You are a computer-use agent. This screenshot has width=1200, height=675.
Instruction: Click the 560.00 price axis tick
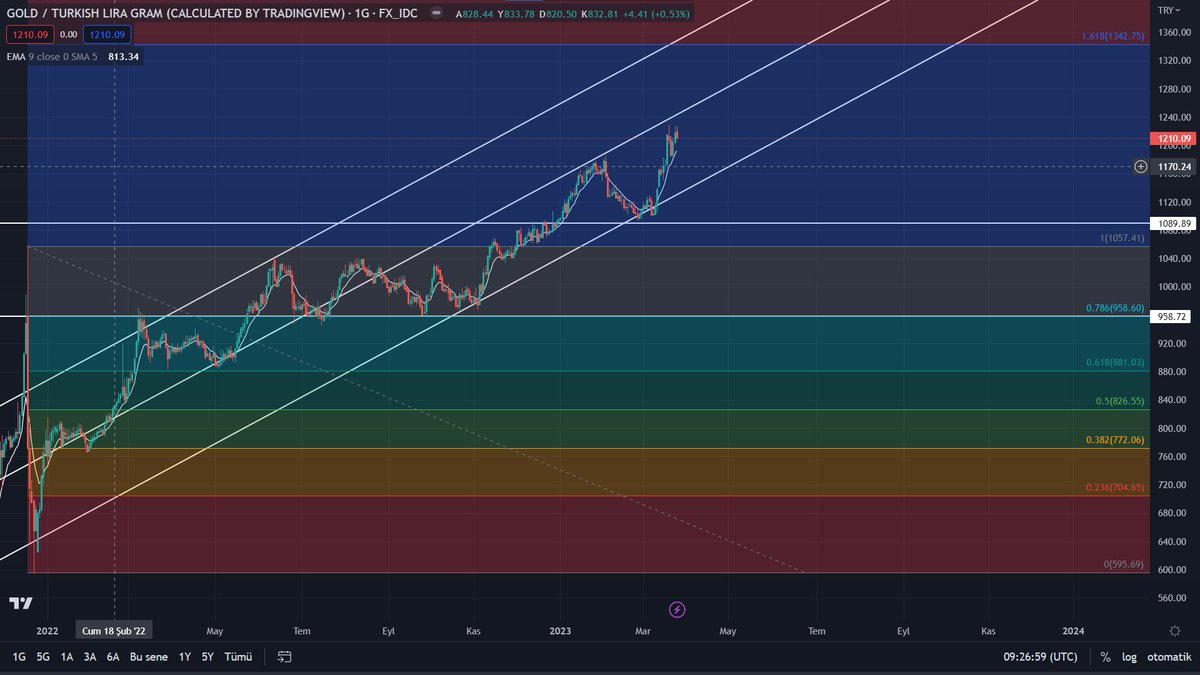(x=1170, y=598)
